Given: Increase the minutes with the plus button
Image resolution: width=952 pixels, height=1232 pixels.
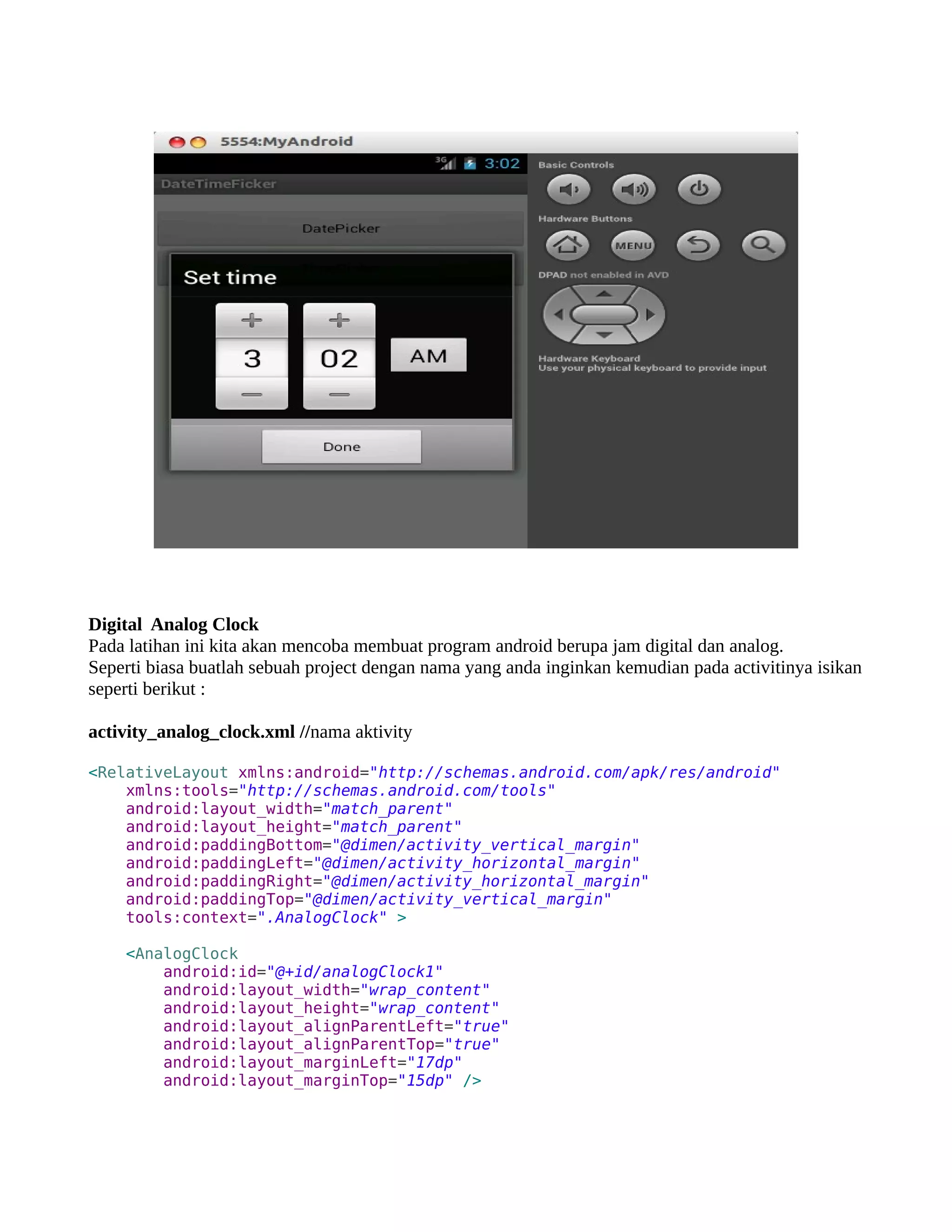Looking at the screenshot, I should tap(339, 320).
